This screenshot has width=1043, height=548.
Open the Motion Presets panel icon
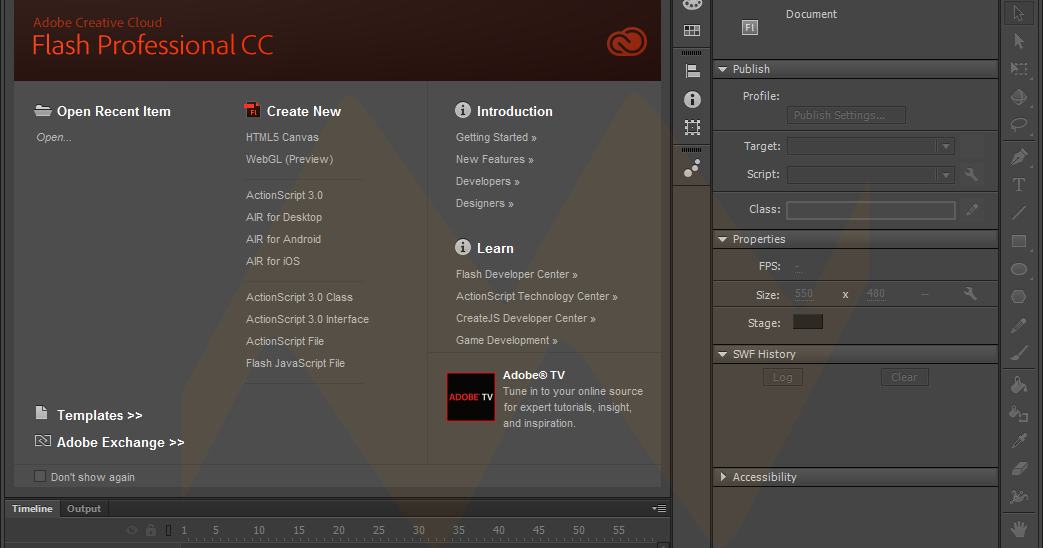(x=692, y=168)
